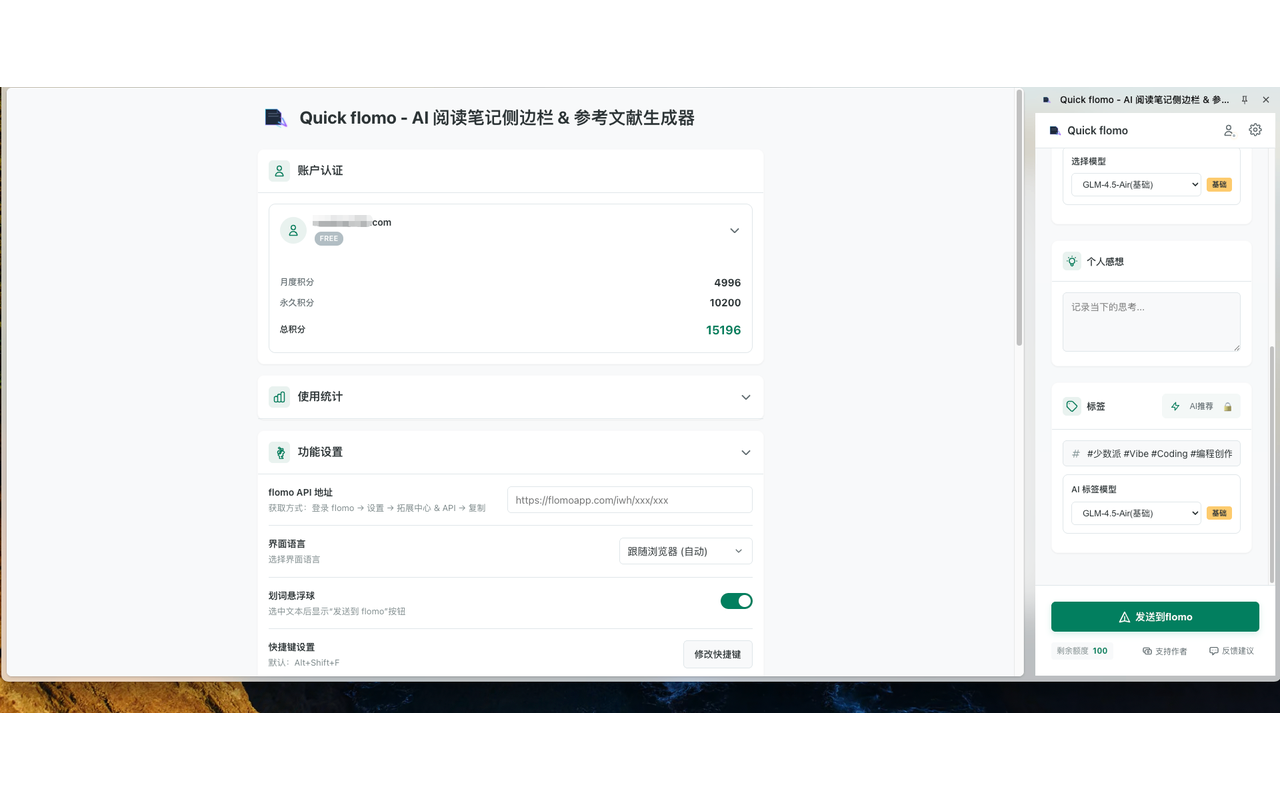Click the 功能设置 section heading text

coord(320,452)
